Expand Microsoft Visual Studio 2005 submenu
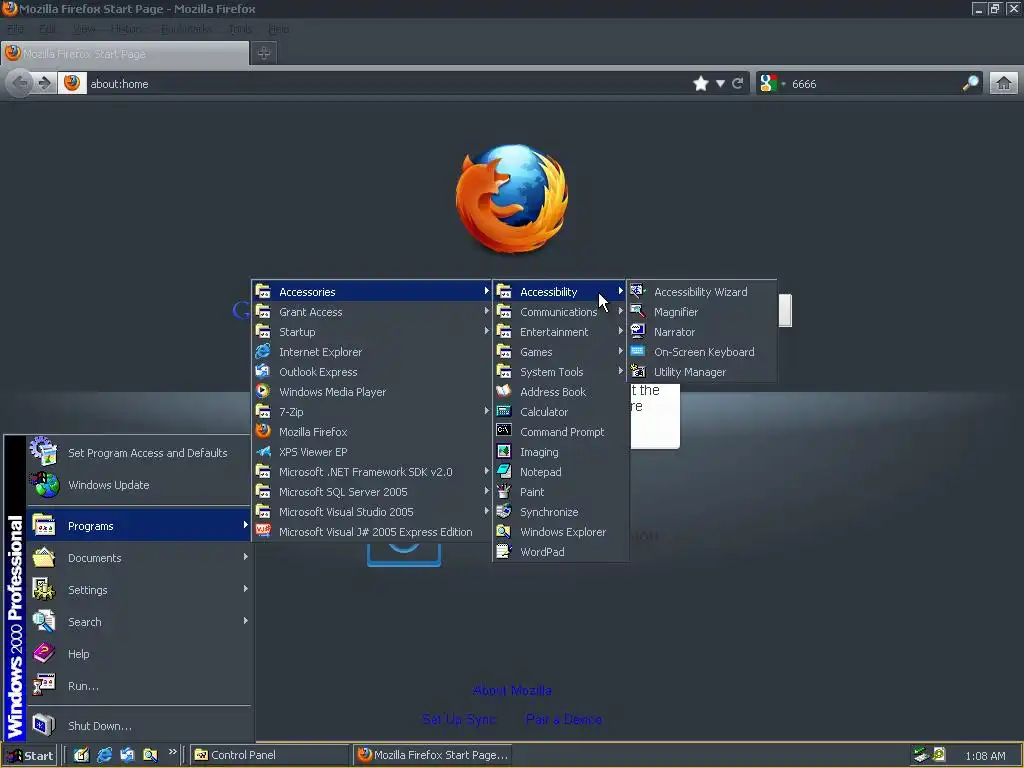The image size is (1024, 768). pos(372,512)
